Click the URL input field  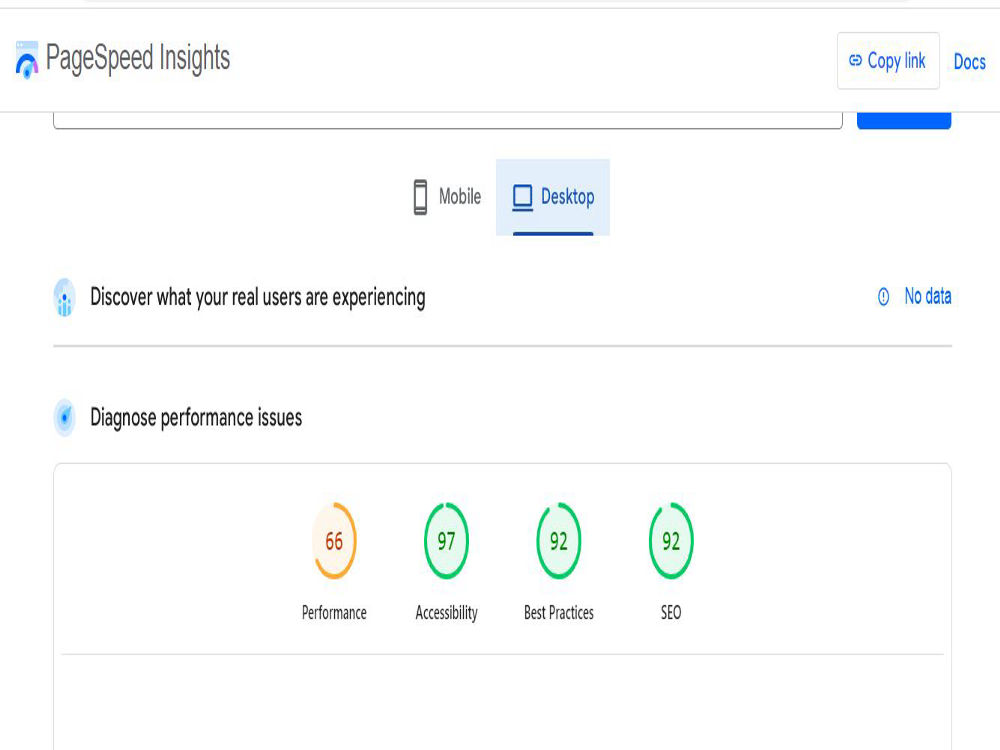click(x=448, y=120)
